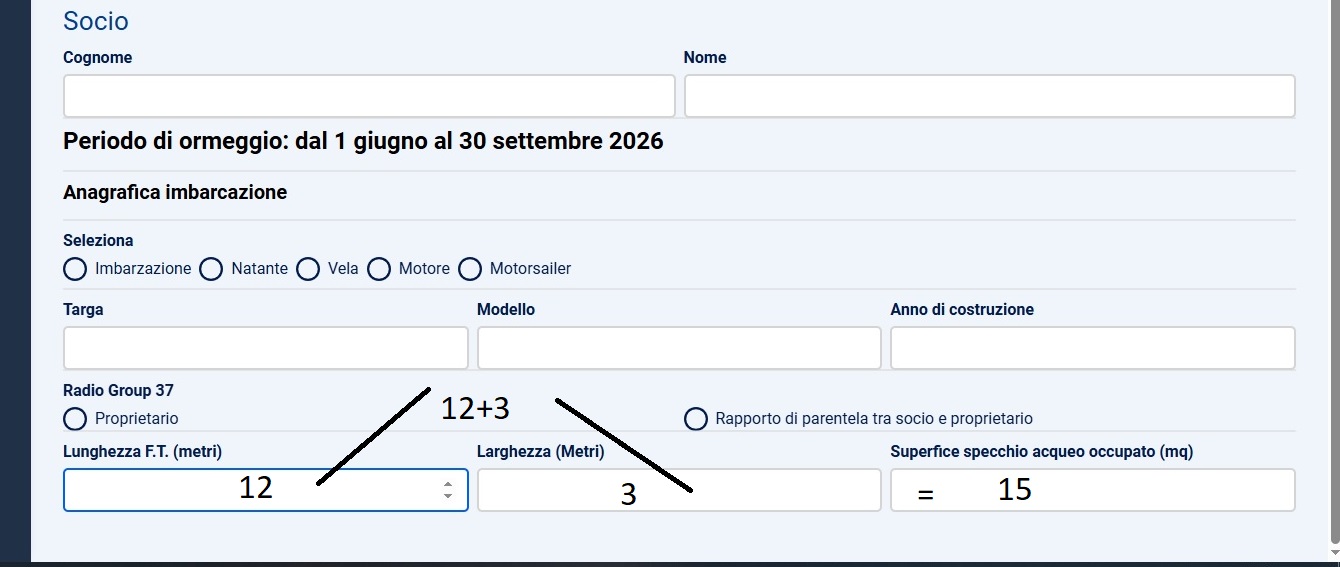Select the Motorsailer radio button
1340x567 pixels.
pos(470,269)
